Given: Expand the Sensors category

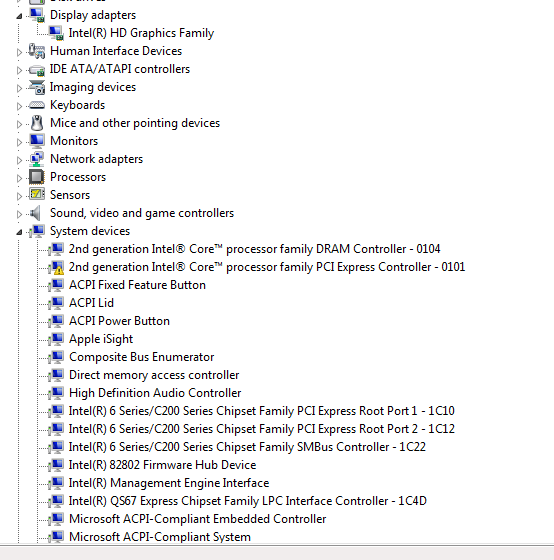Looking at the screenshot, I should 19,196.
